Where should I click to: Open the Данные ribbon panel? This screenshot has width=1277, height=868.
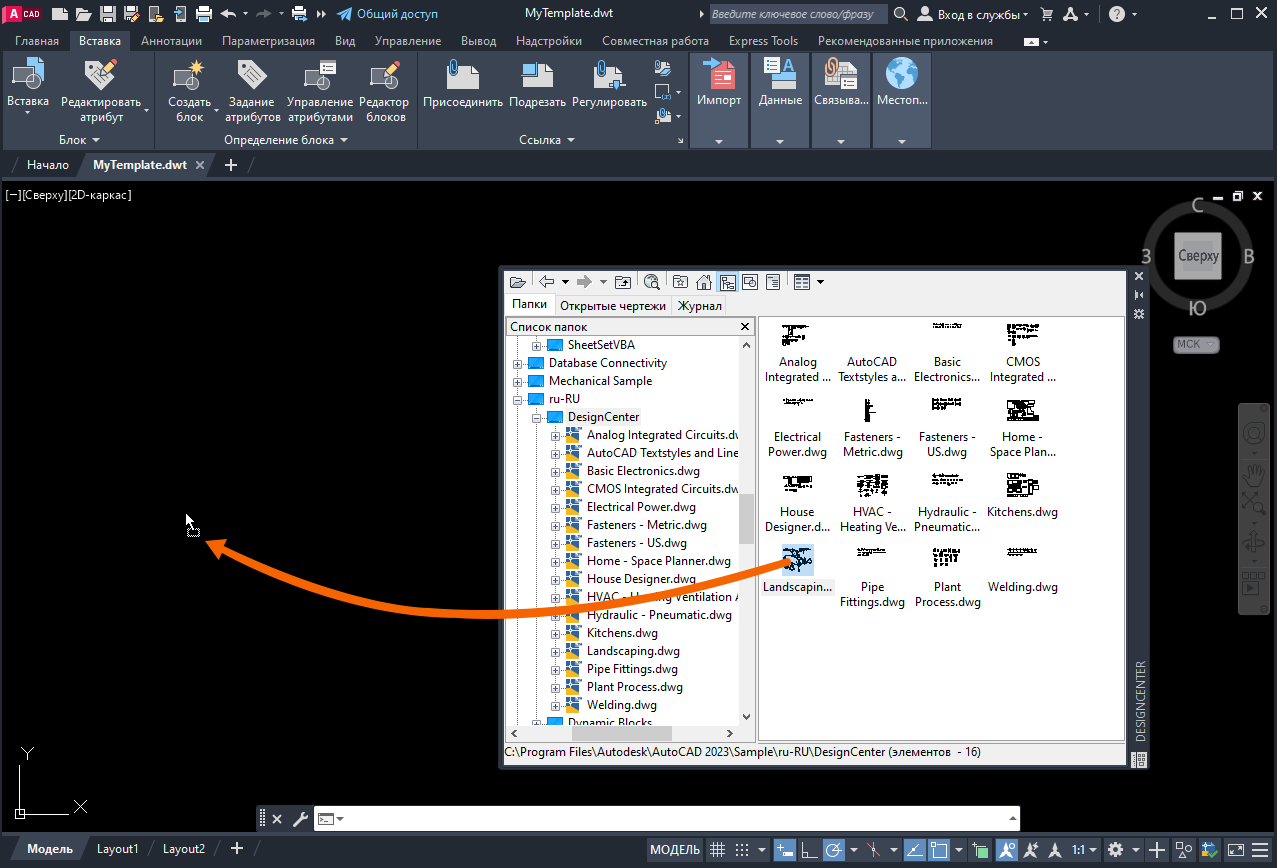coord(780,101)
